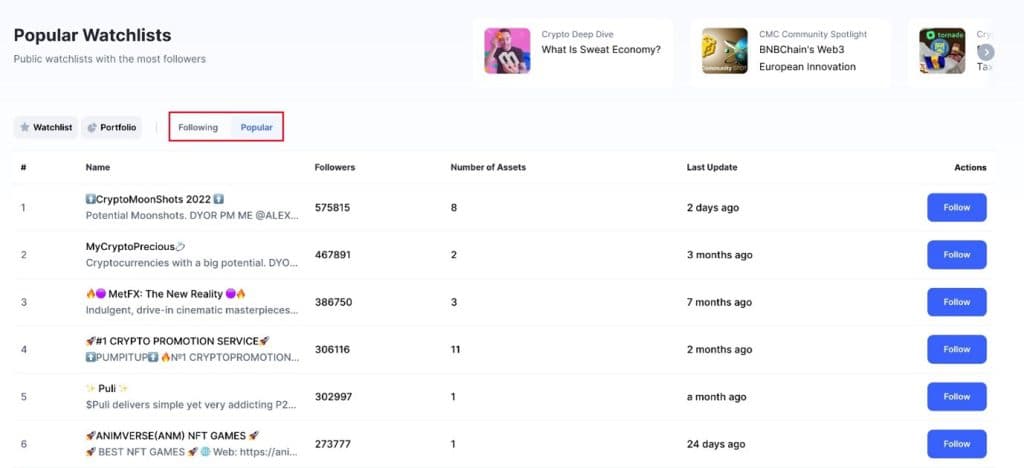The image size is (1024, 468).
Task: Open the Sweat Economy article thumbnail
Action: [507, 51]
